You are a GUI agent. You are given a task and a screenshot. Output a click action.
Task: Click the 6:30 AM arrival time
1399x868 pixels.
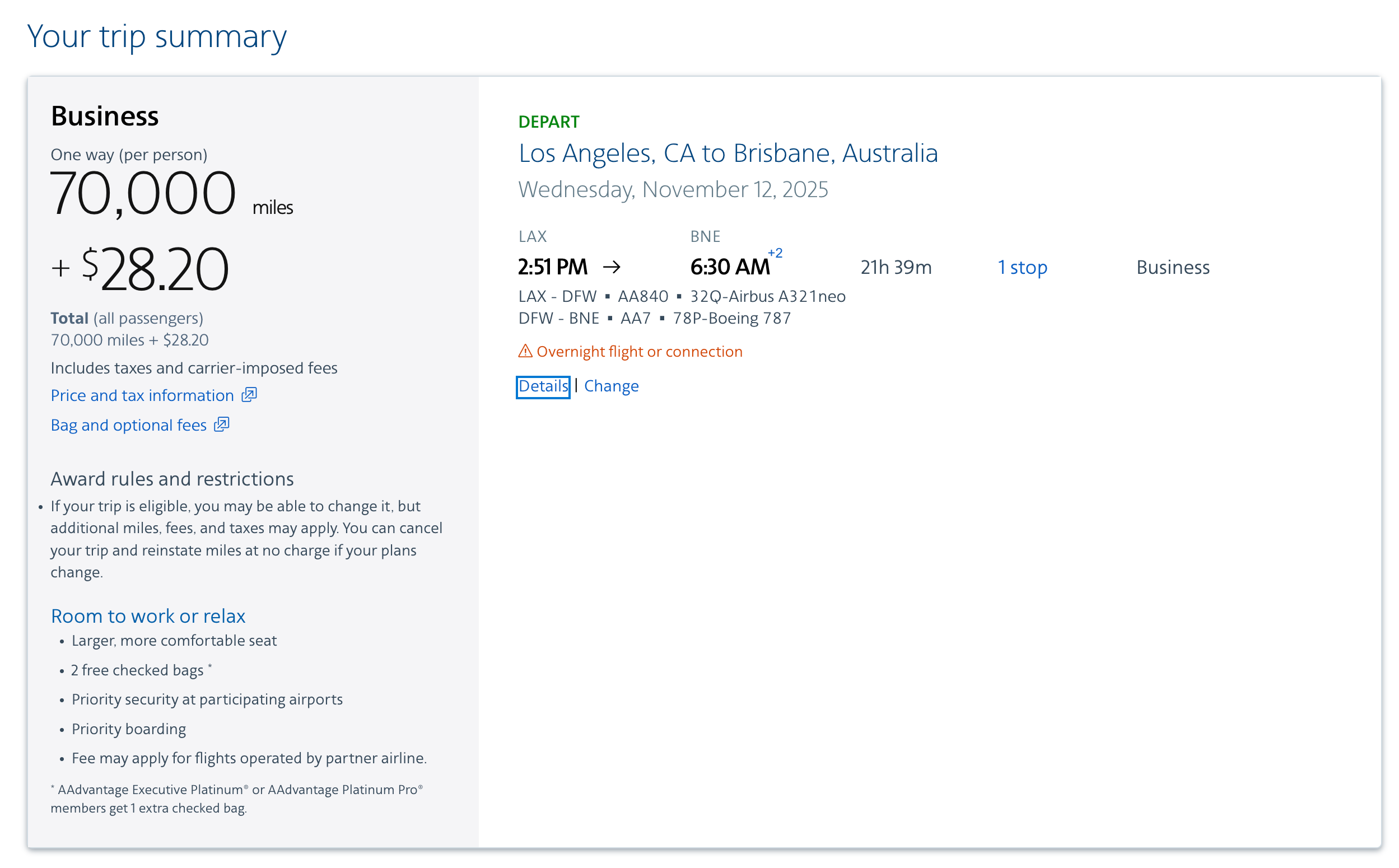[729, 268]
